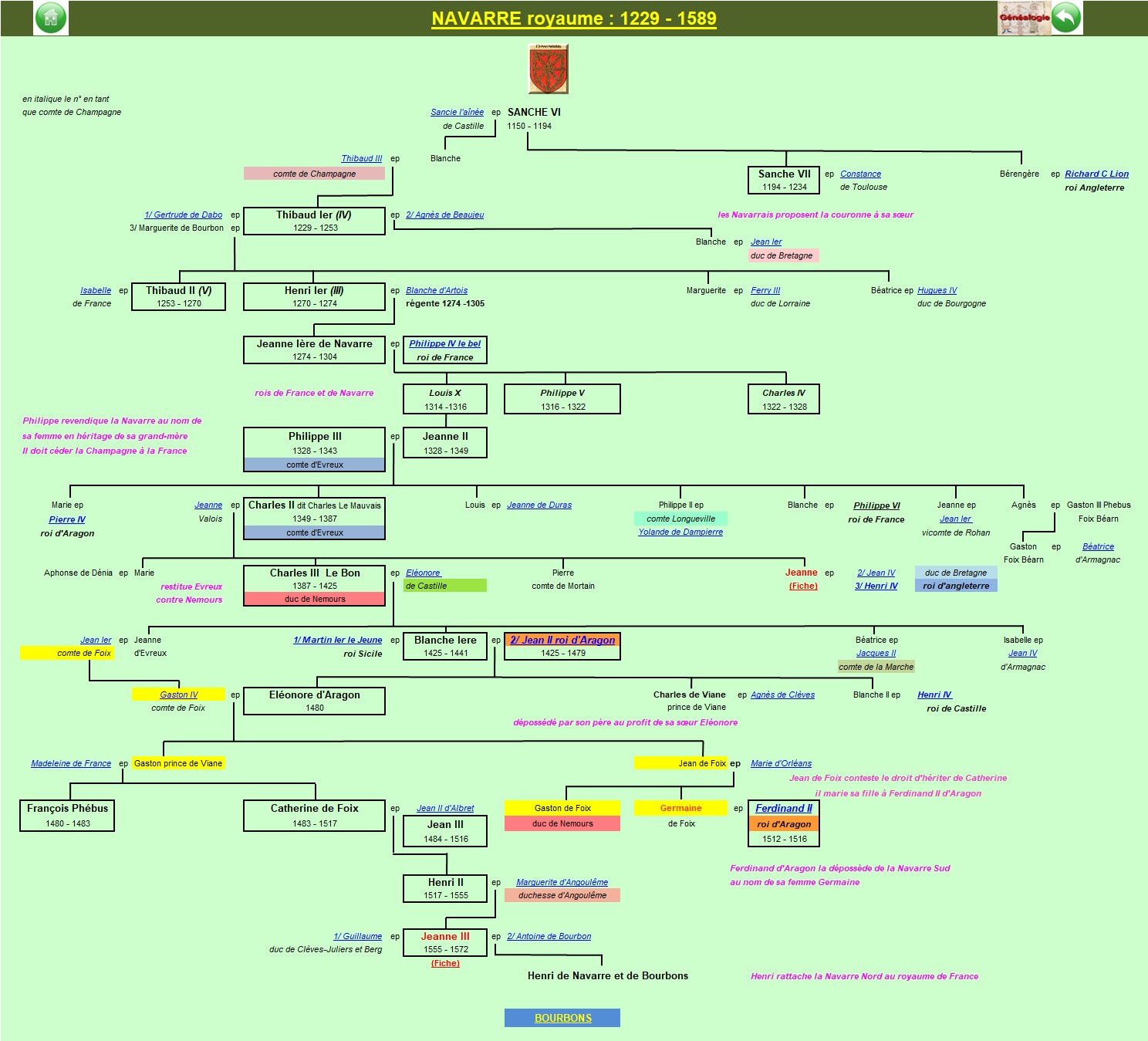Open Isabelle de France link
Viewport: 1148px width, 1041px height.
pos(96,290)
